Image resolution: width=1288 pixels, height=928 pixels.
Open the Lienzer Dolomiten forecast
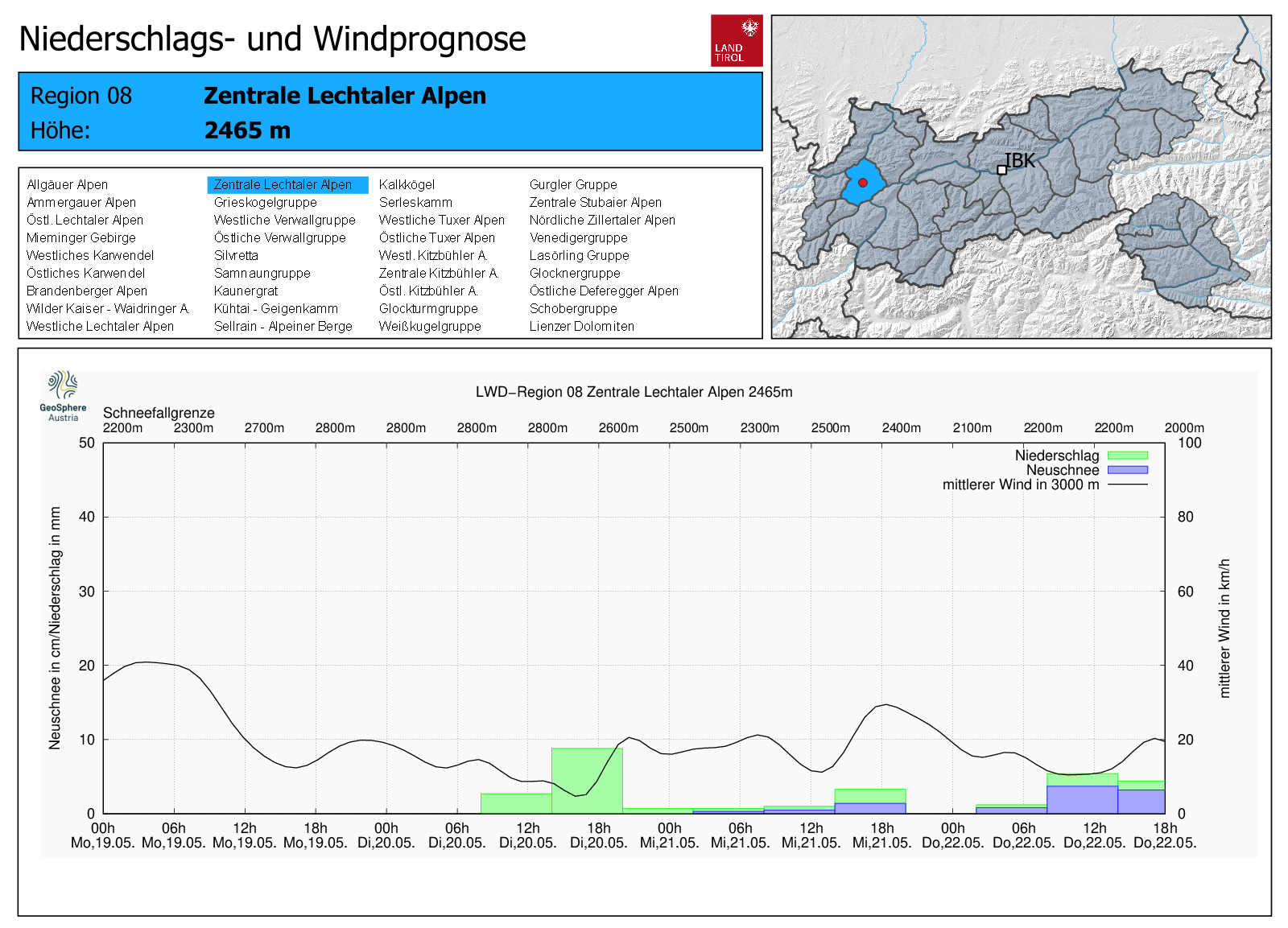pyautogui.click(x=581, y=327)
